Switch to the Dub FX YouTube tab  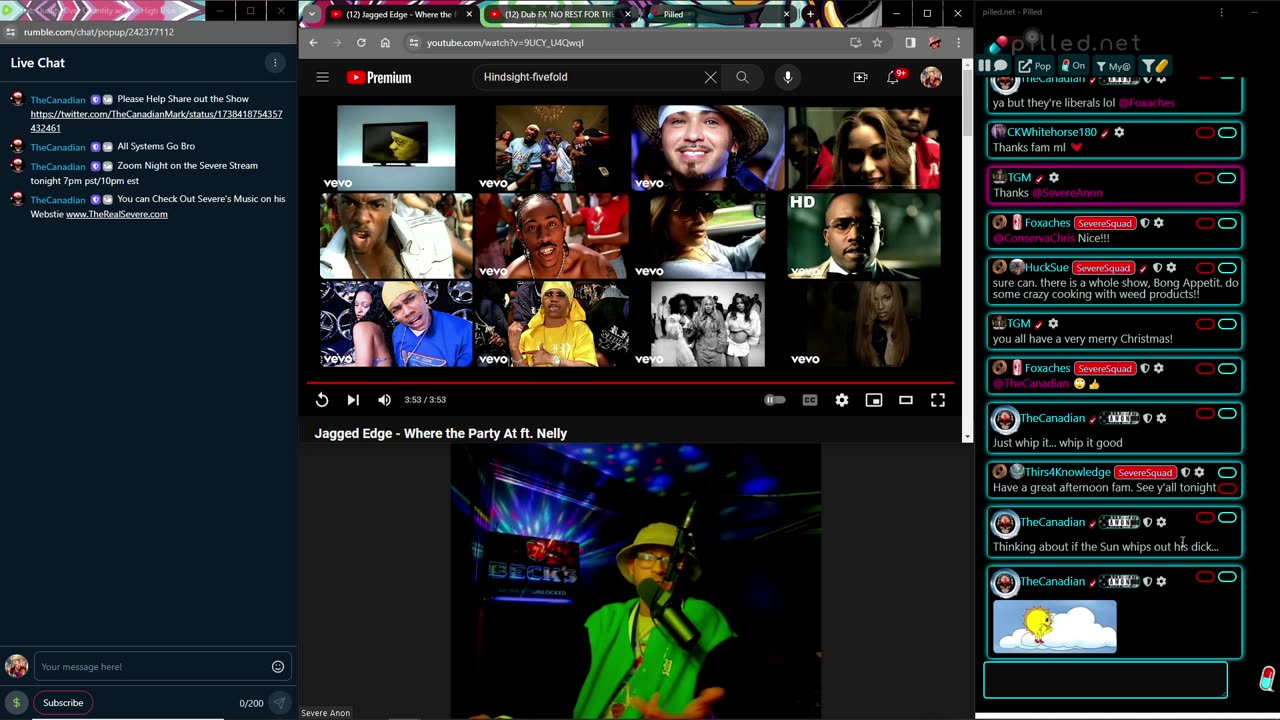560,15
